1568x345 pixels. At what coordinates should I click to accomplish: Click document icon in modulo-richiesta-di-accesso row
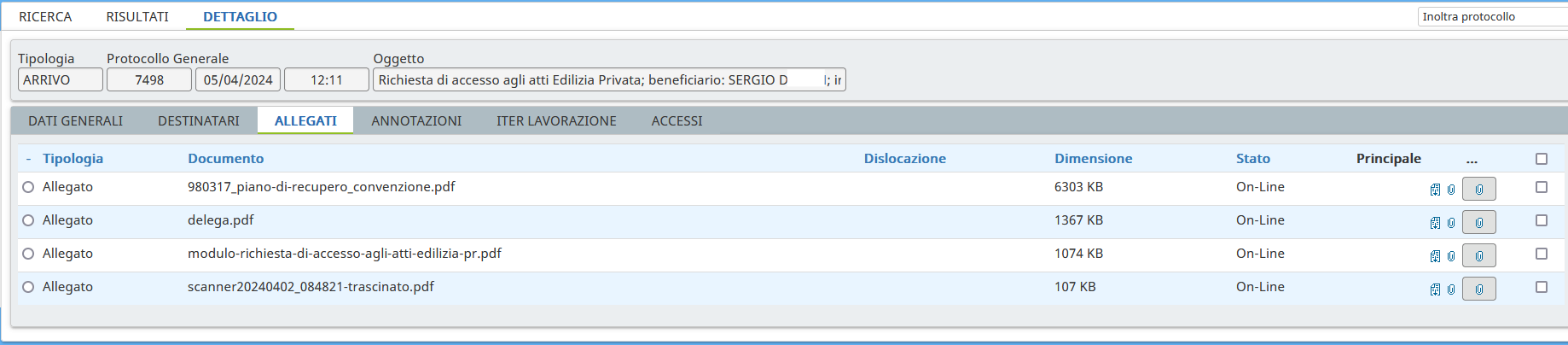1435,256
